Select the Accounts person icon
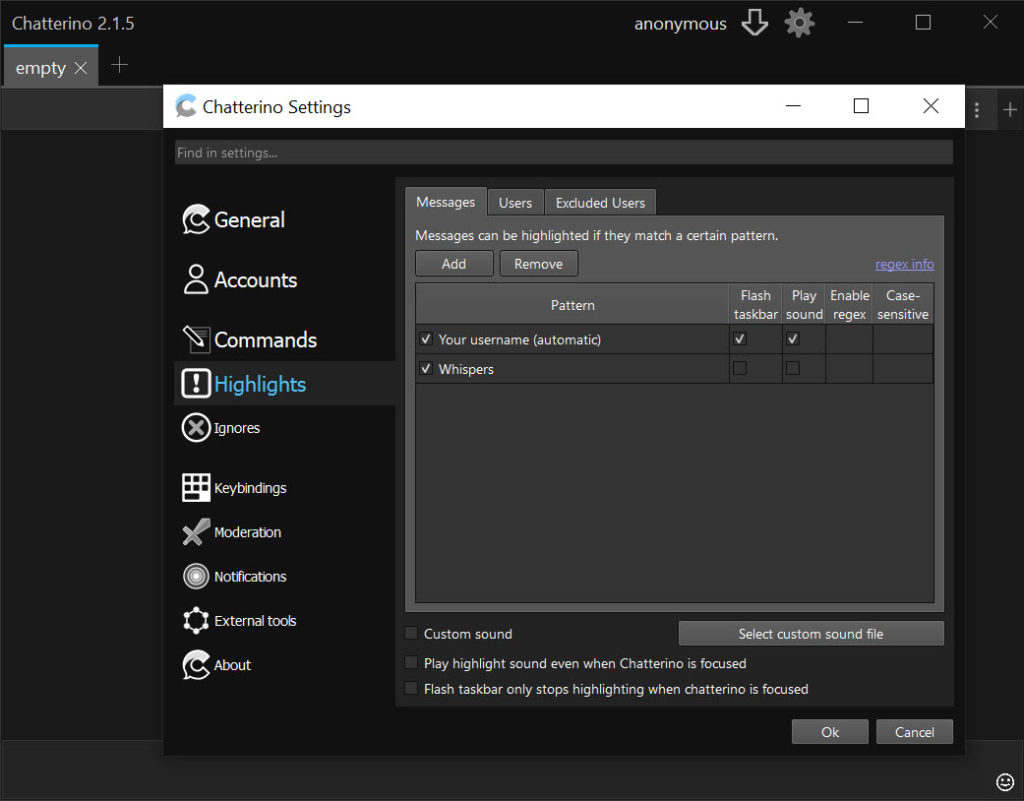Screen dimensions: 1024x801 (196, 280)
